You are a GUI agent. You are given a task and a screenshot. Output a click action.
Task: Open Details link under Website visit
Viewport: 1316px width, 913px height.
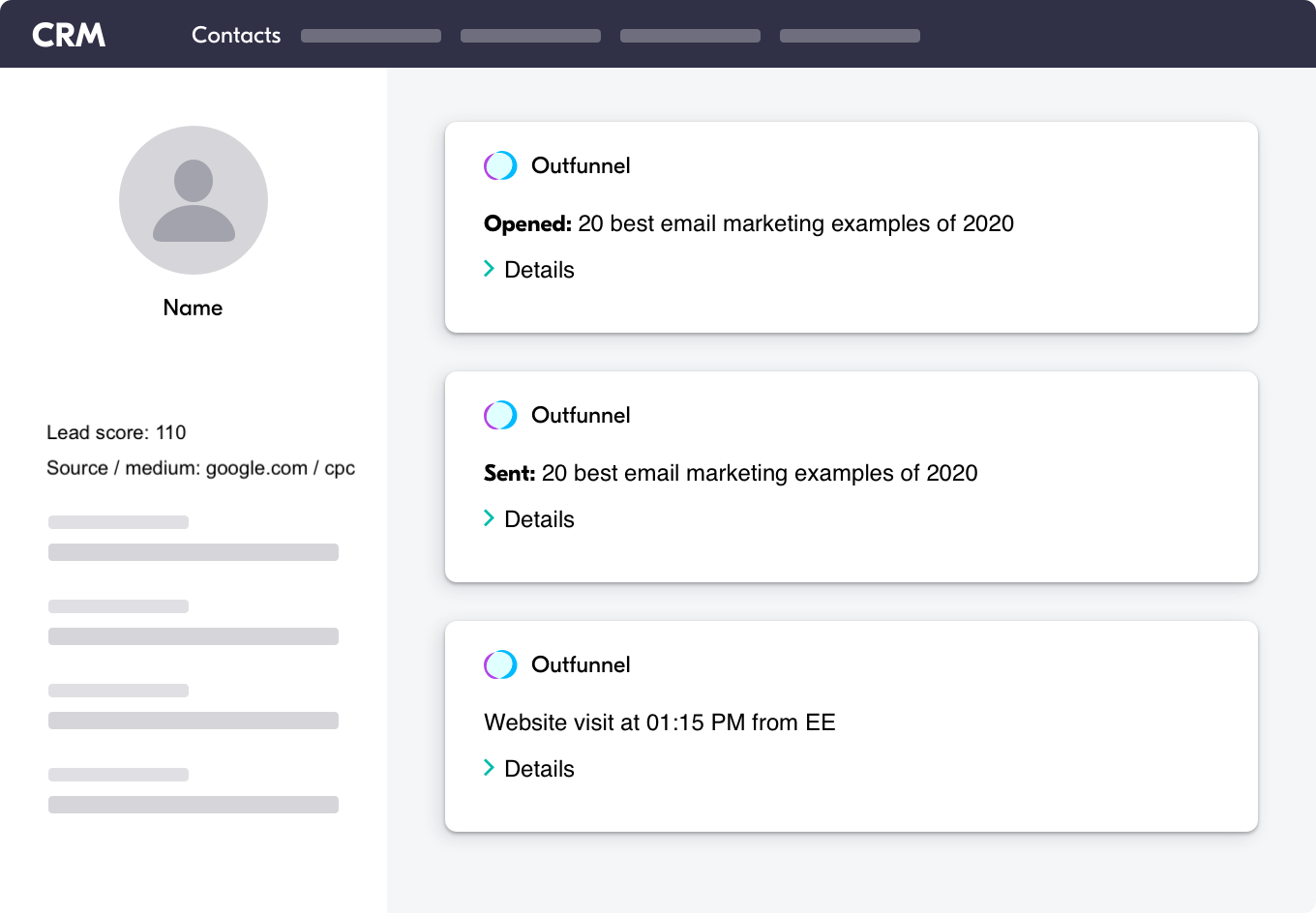(539, 769)
